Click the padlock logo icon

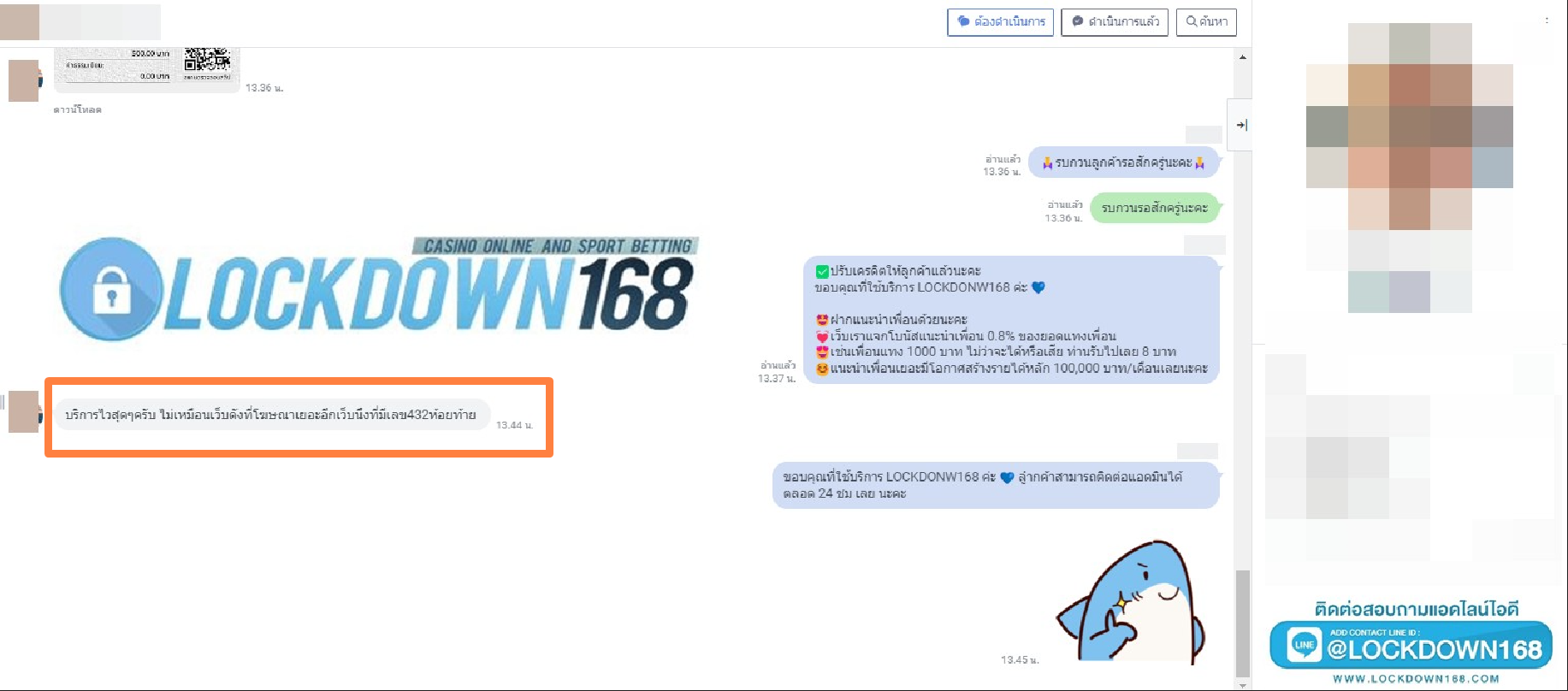click(110, 289)
